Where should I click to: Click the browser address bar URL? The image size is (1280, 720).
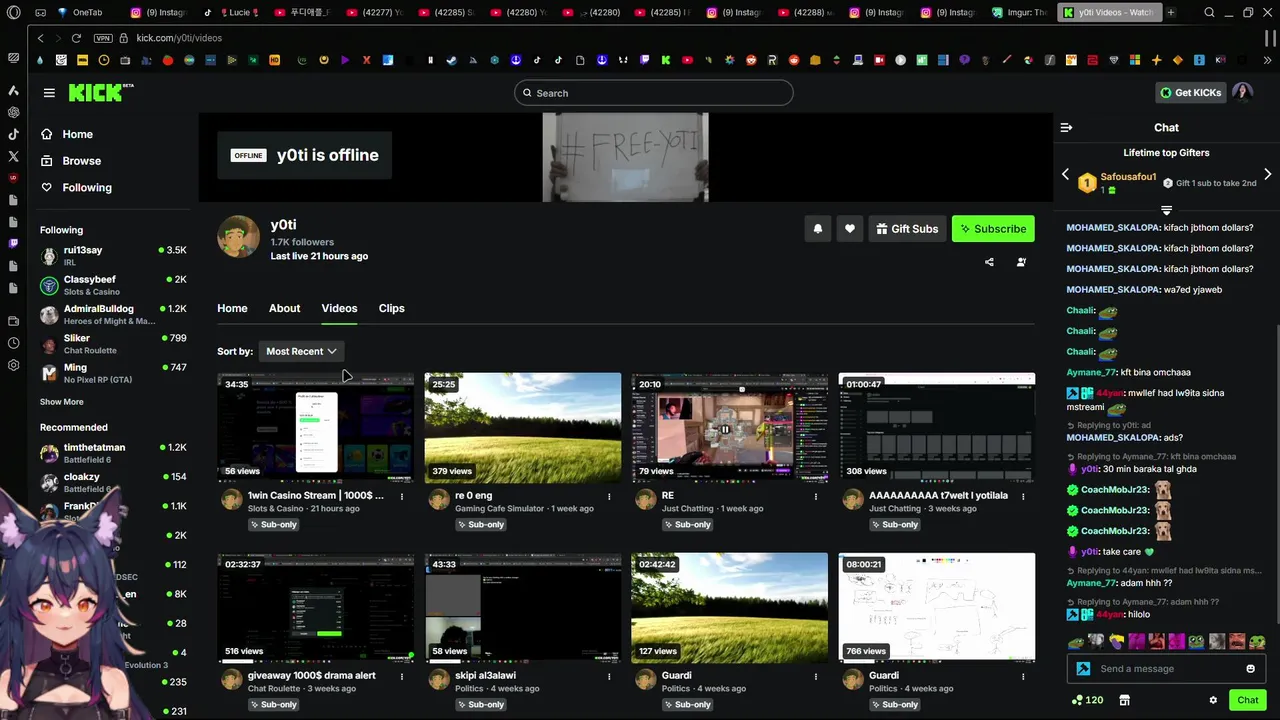click(179, 38)
